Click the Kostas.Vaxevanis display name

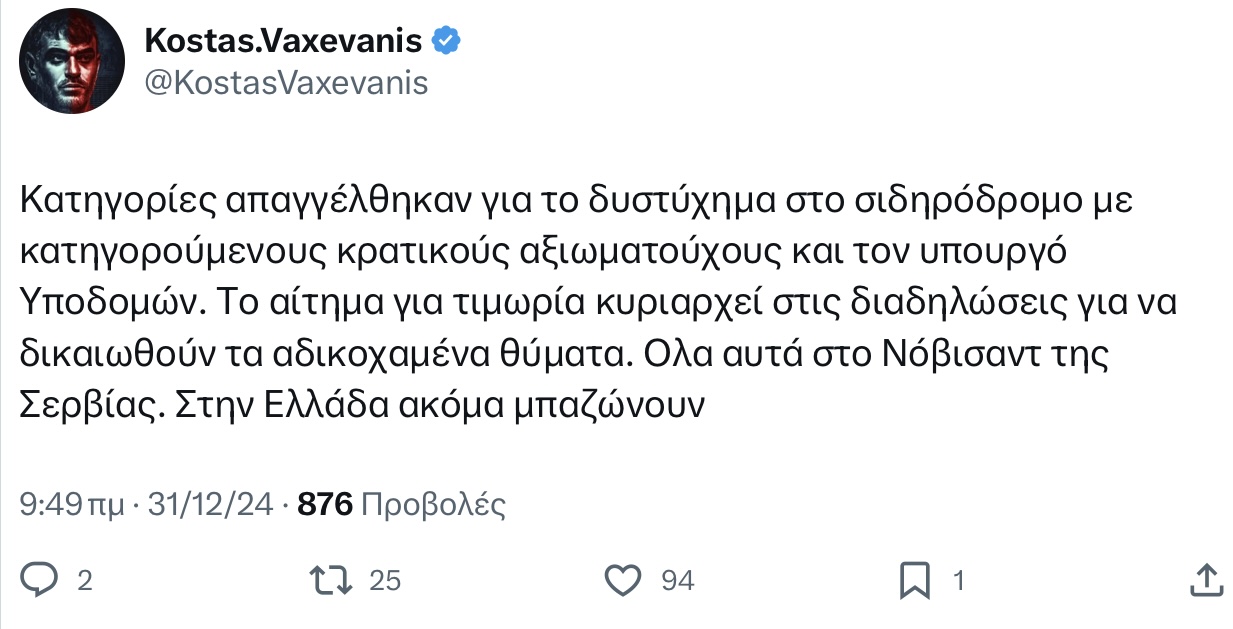(286, 40)
